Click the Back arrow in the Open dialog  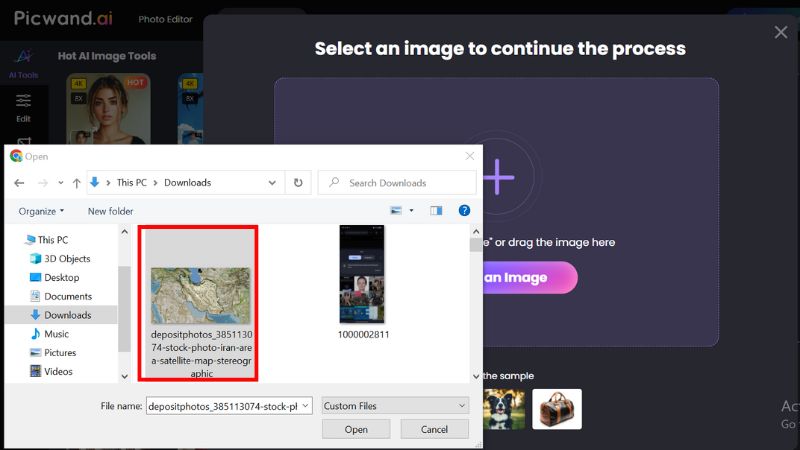[x=17, y=183]
